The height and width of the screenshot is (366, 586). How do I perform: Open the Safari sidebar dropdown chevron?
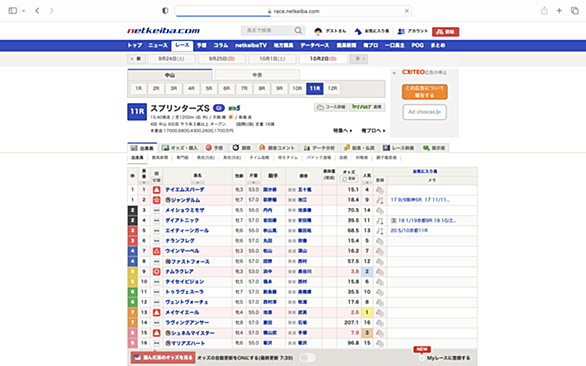[x=23, y=11]
